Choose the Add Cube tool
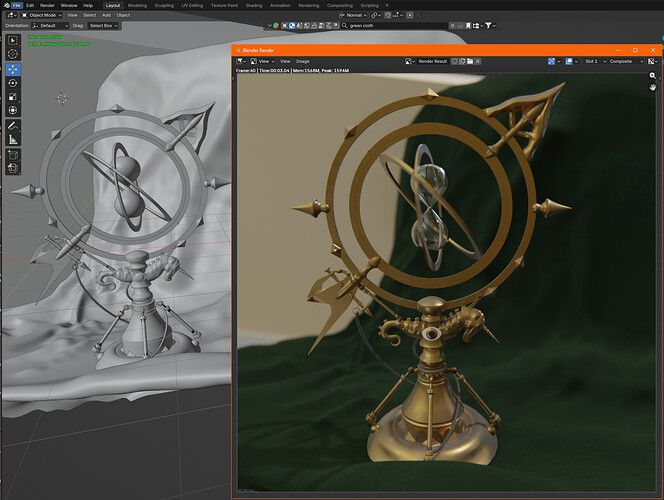 13,155
